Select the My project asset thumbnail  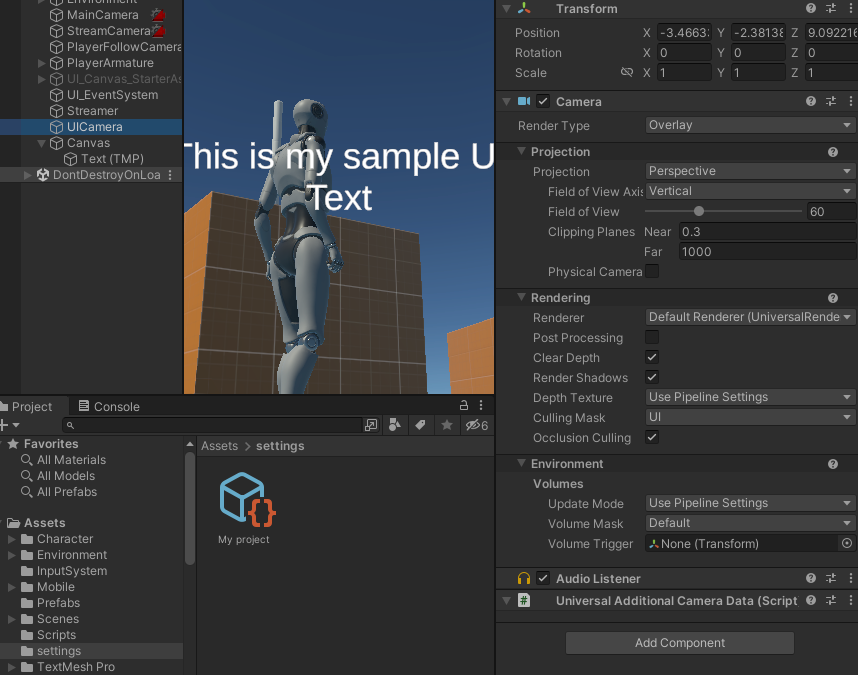(245, 500)
